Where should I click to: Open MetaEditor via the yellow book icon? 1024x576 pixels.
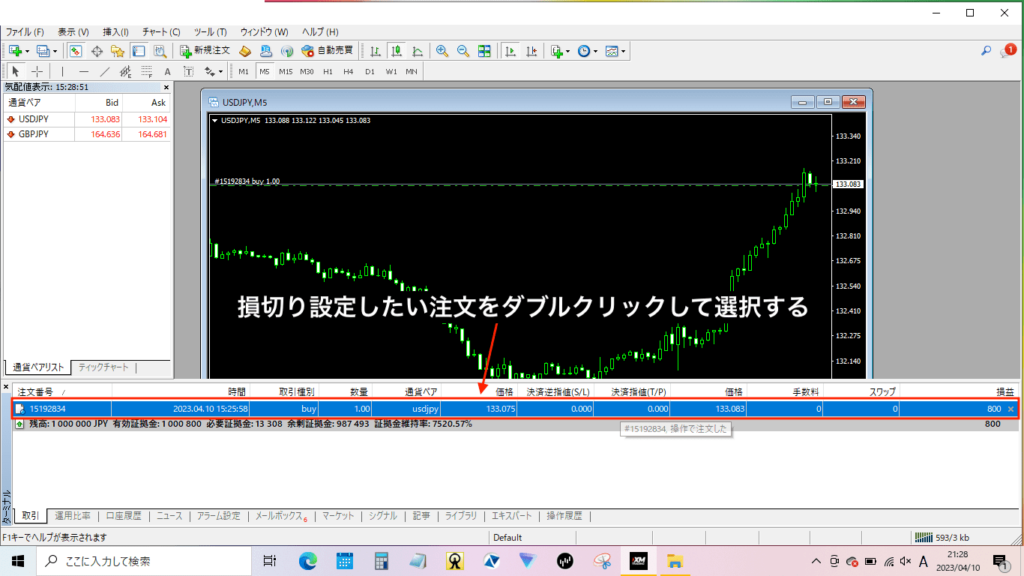point(245,51)
